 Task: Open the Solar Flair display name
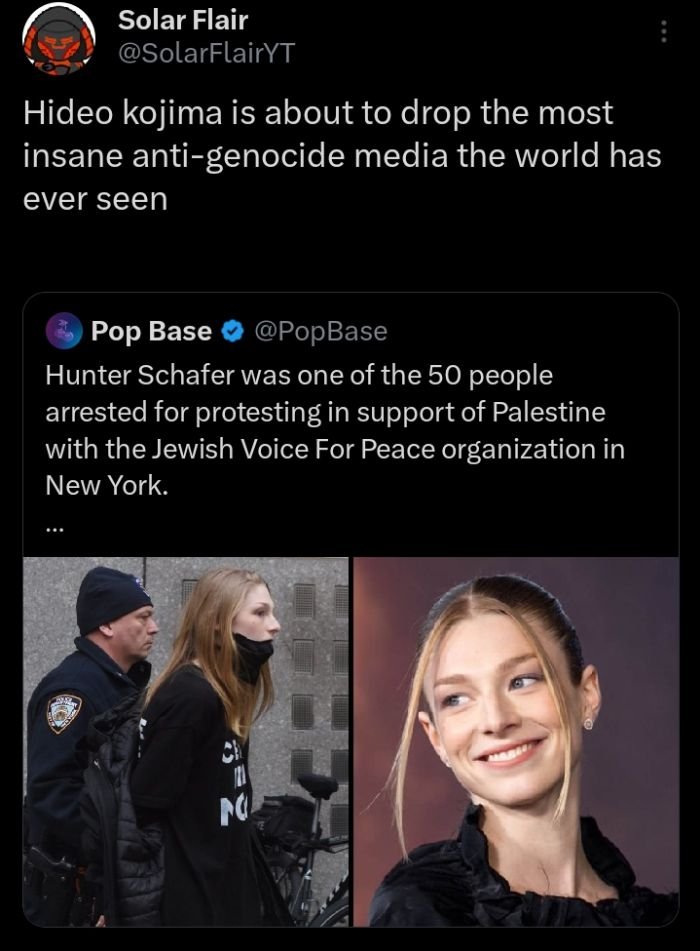(183, 19)
